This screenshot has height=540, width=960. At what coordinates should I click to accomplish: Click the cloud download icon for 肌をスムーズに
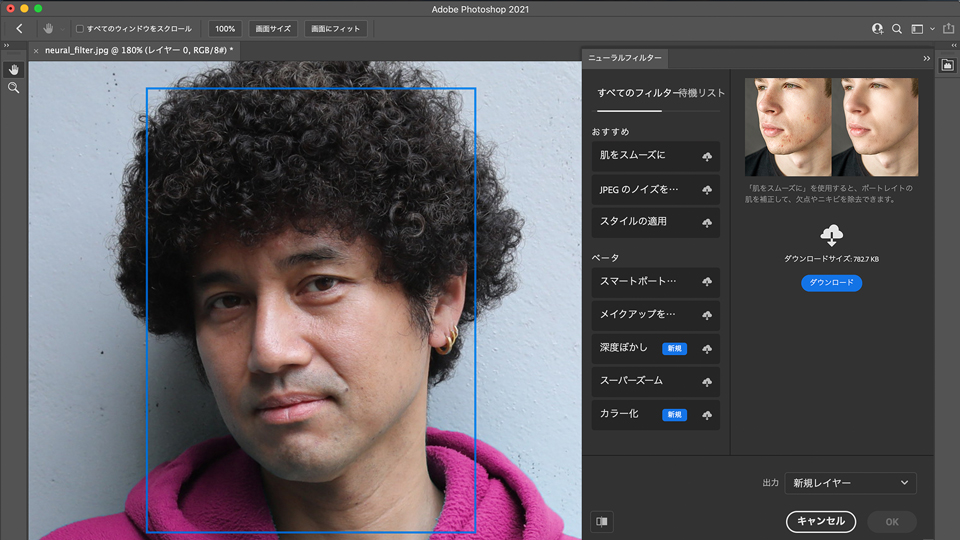[707, 157]
